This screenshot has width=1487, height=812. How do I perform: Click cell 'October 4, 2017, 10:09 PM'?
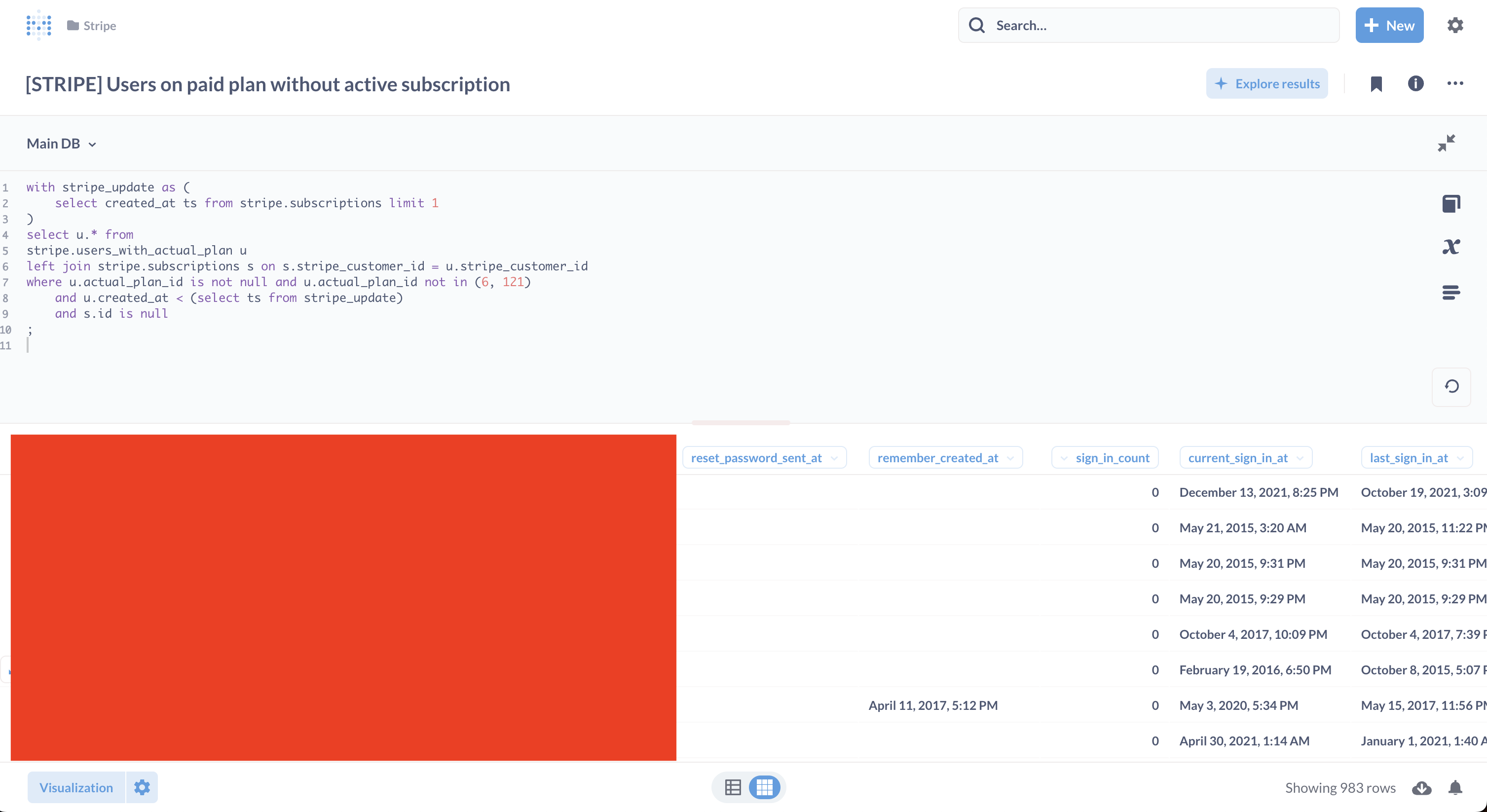[1253, 634]
